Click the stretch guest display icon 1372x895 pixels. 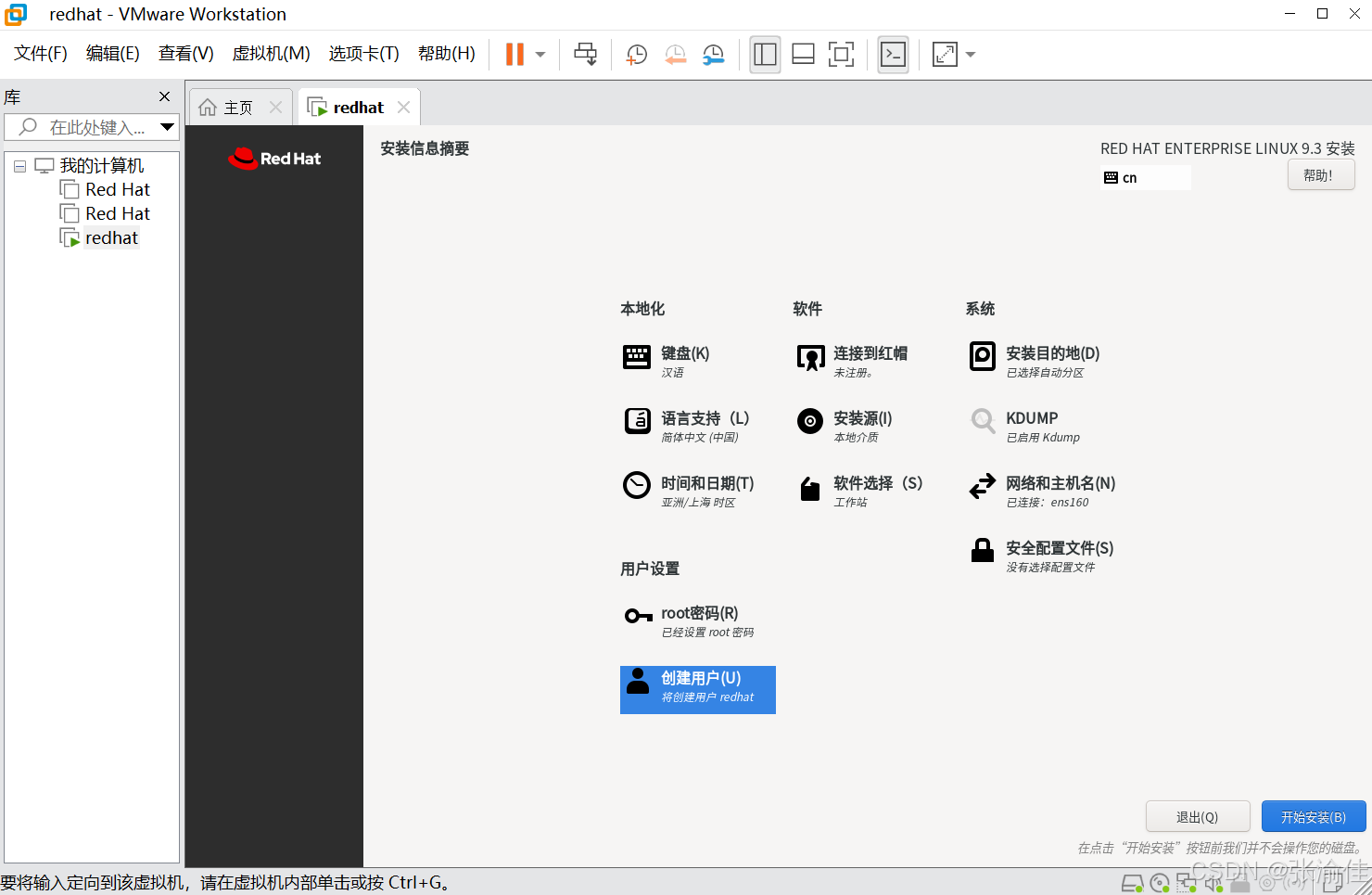[945, 55]
